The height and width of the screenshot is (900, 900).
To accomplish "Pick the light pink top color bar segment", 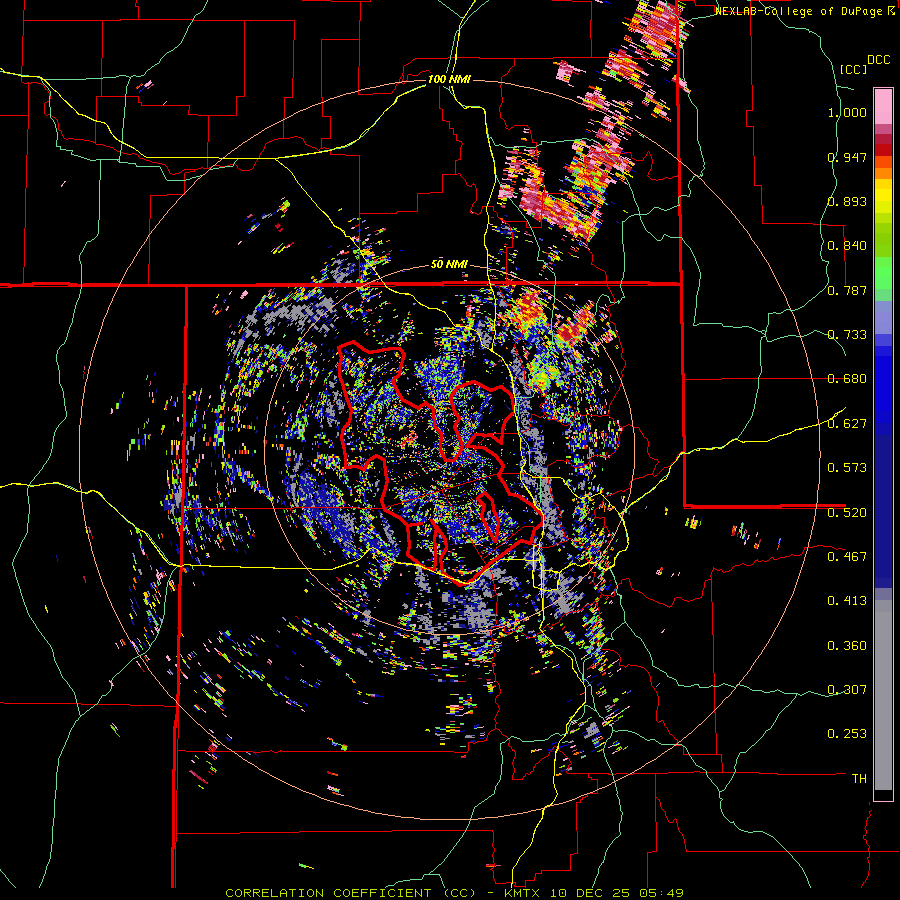I will (883, 106).
